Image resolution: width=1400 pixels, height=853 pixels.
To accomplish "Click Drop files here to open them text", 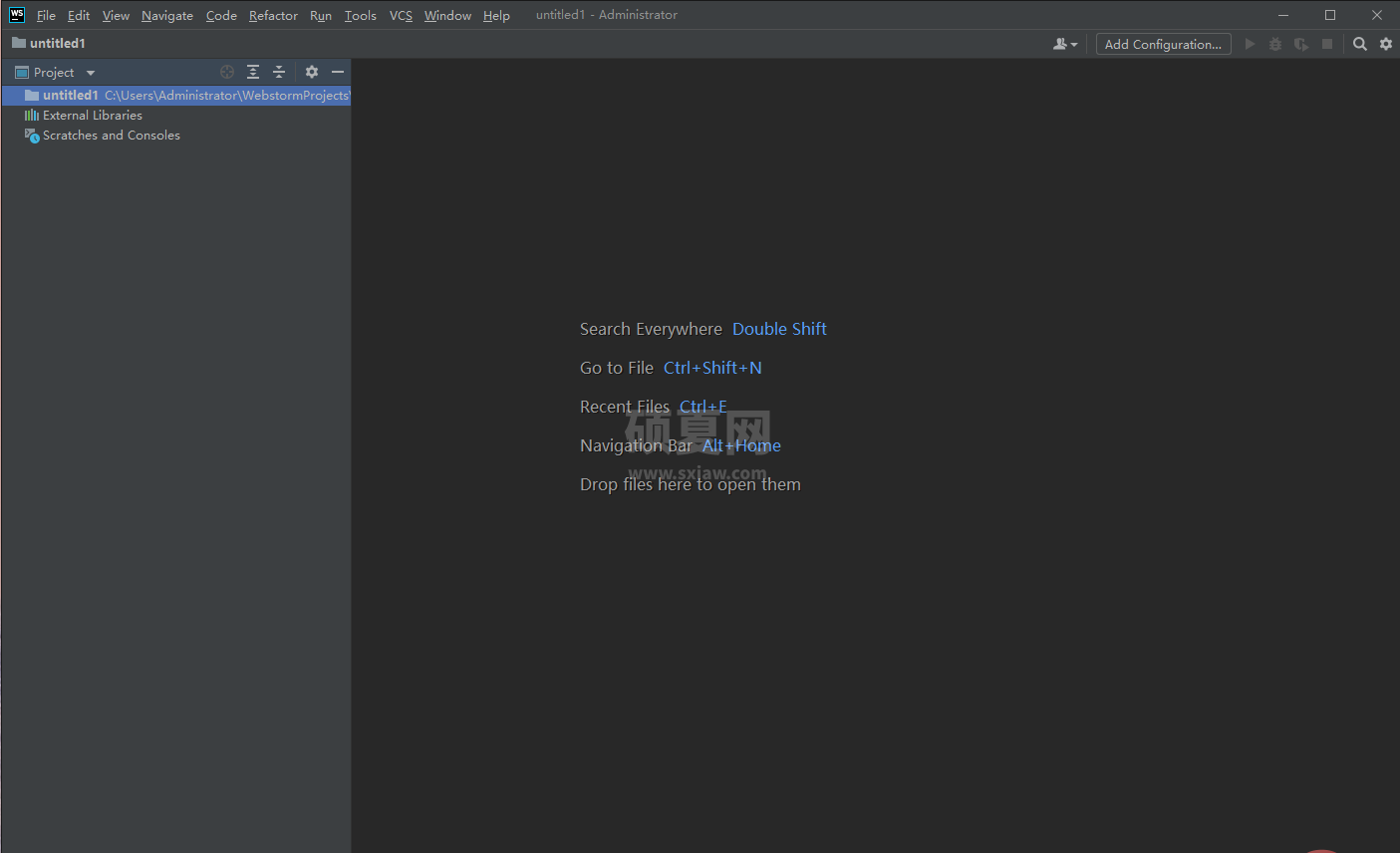I will tap(691, 484).
